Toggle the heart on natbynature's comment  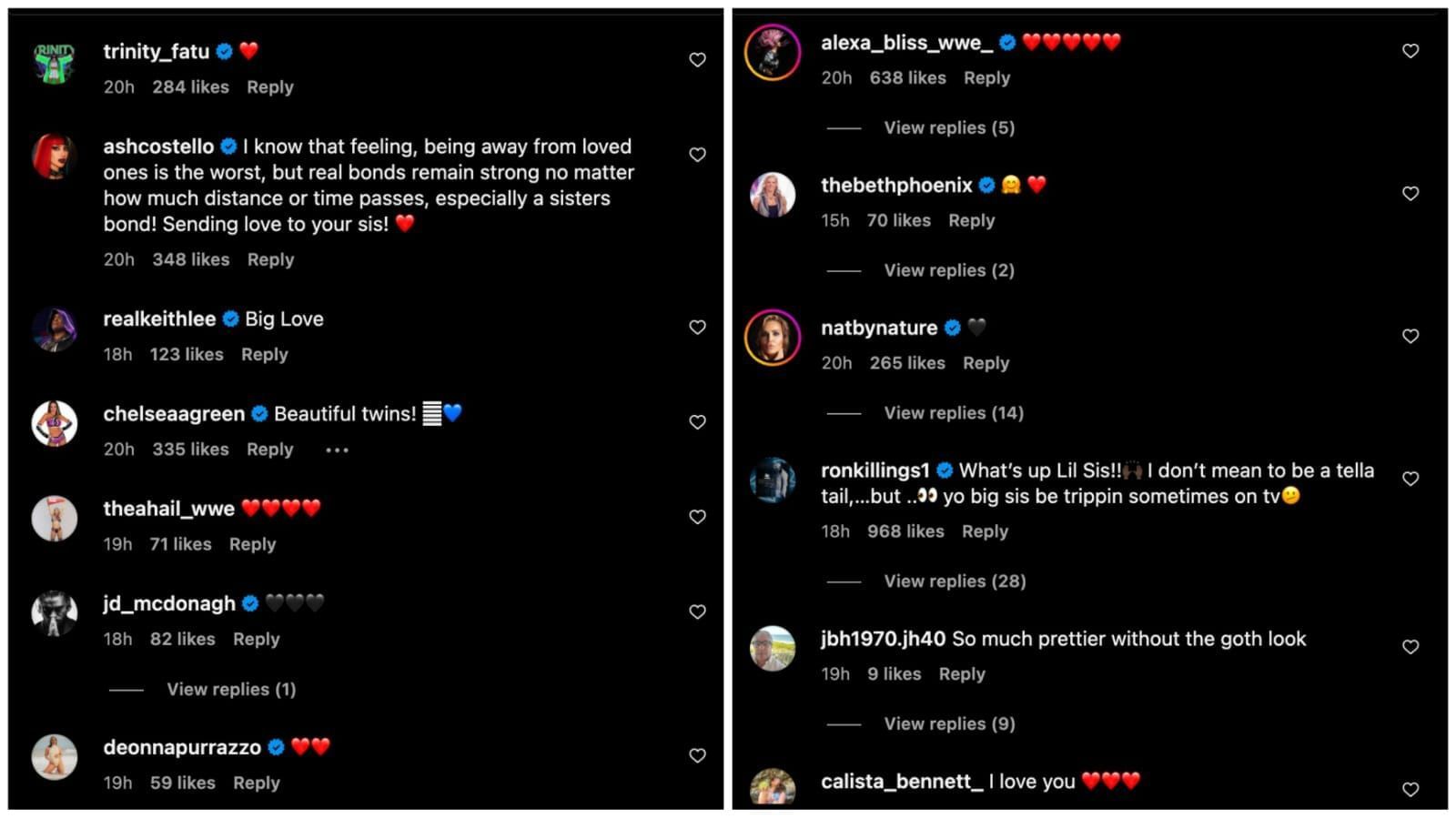point(1410,336)
